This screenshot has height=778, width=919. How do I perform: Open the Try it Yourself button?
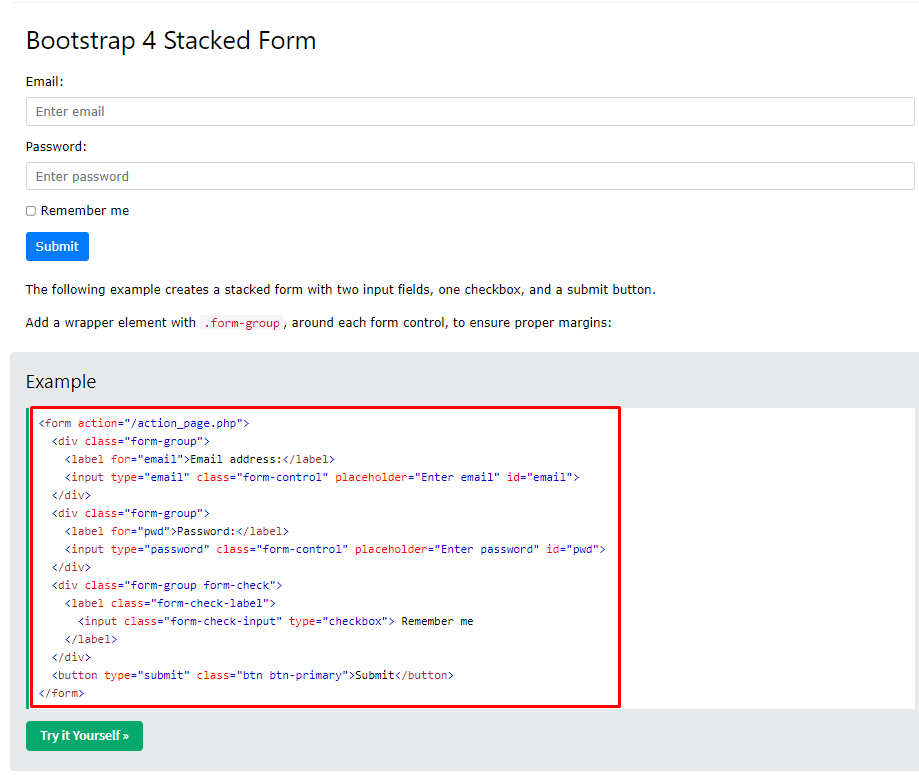[84, 735]
